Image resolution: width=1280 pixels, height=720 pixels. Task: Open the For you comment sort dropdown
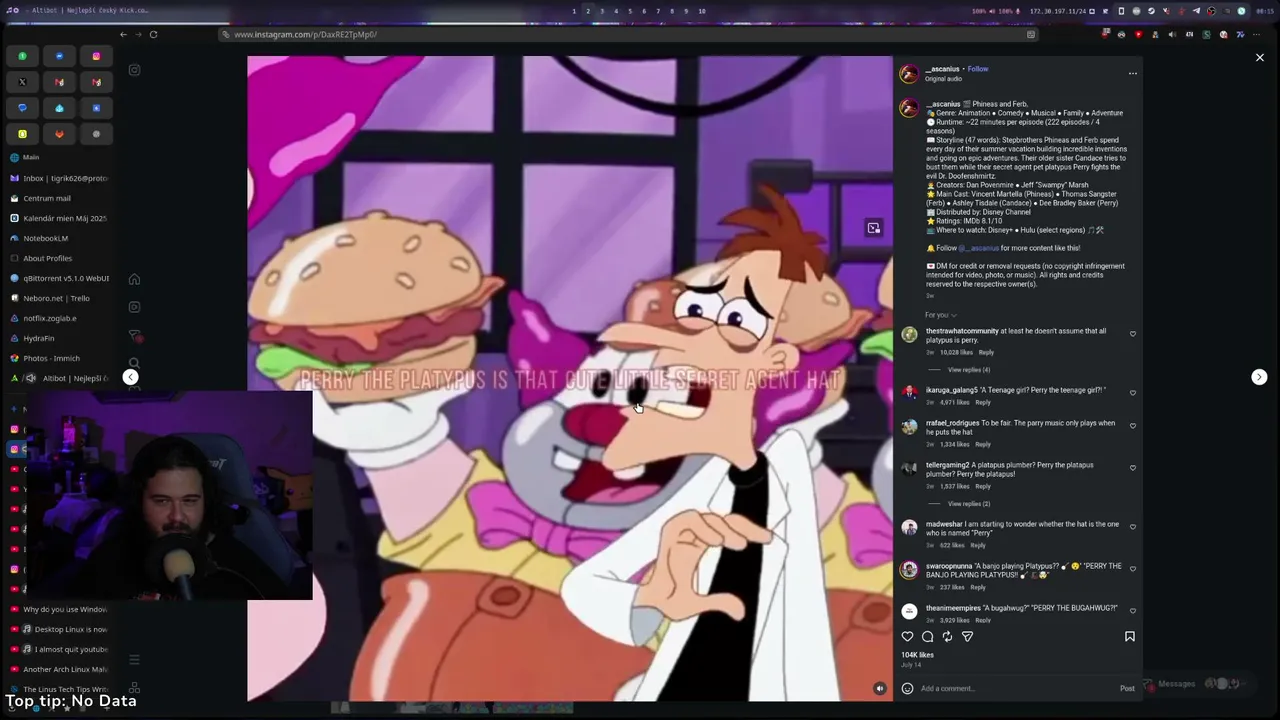coord(939,315)
